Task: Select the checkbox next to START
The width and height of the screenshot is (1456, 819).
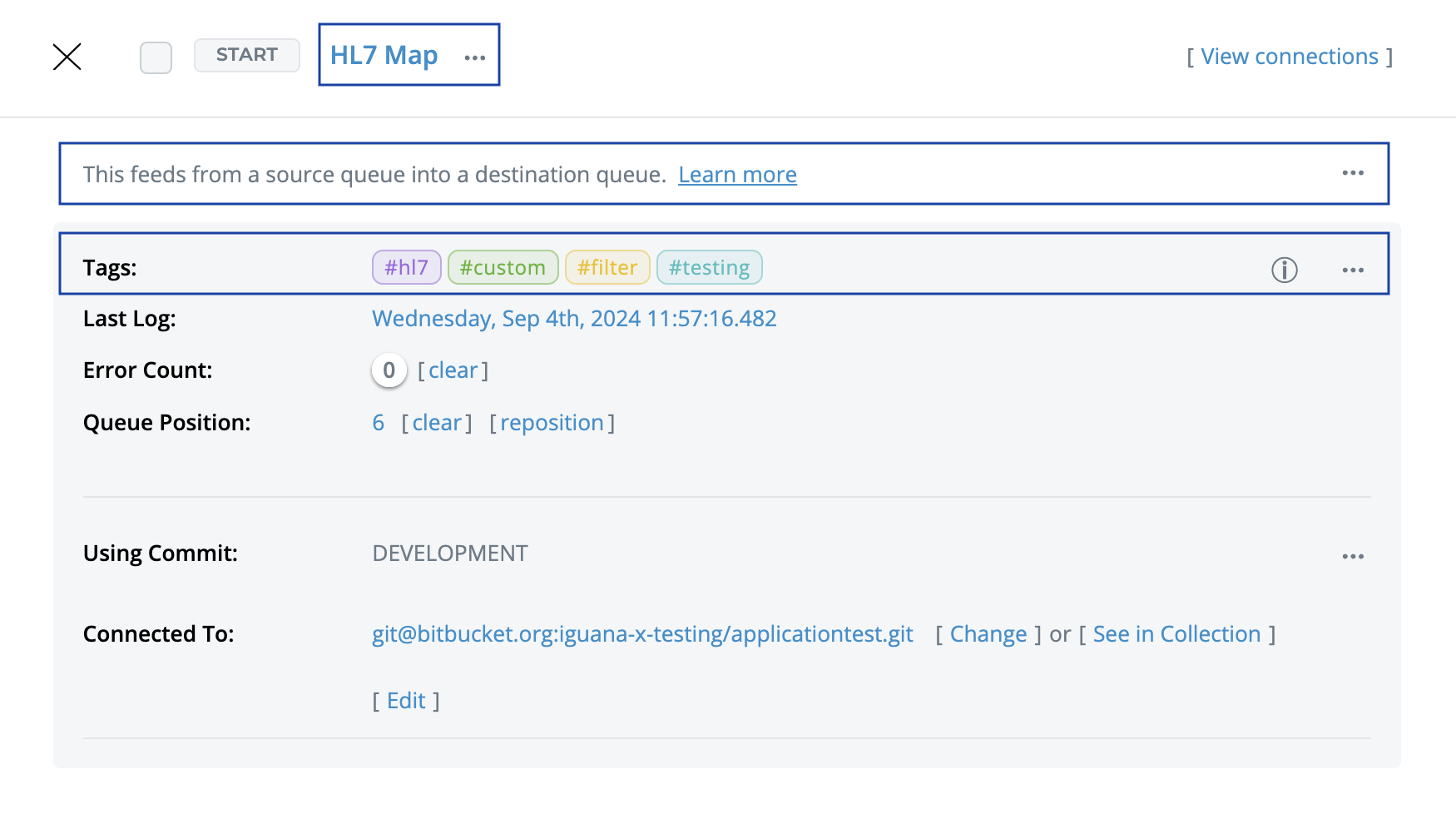Action: coord(155,57)
